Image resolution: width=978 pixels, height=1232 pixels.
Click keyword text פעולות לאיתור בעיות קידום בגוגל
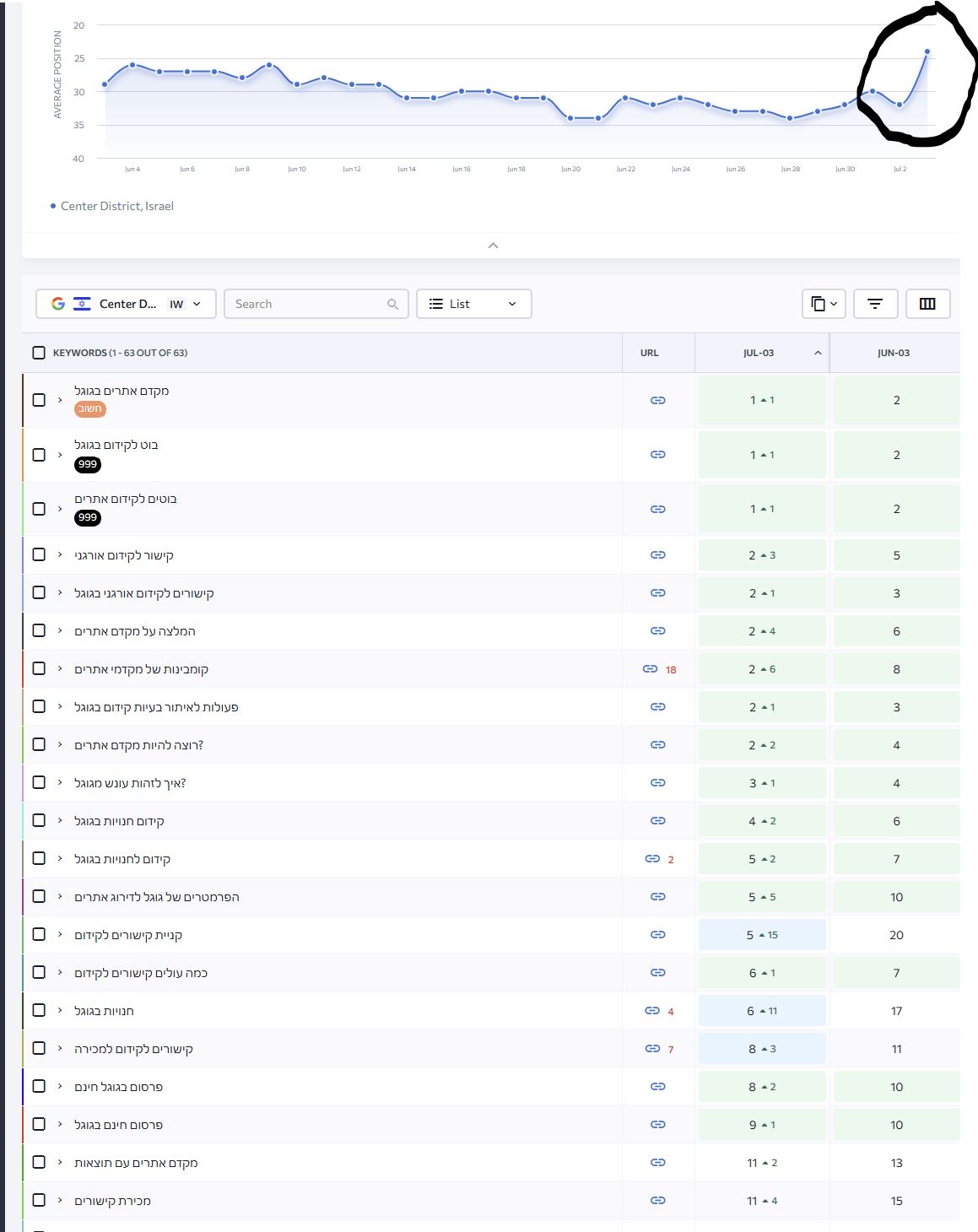(x=156, y=707)
